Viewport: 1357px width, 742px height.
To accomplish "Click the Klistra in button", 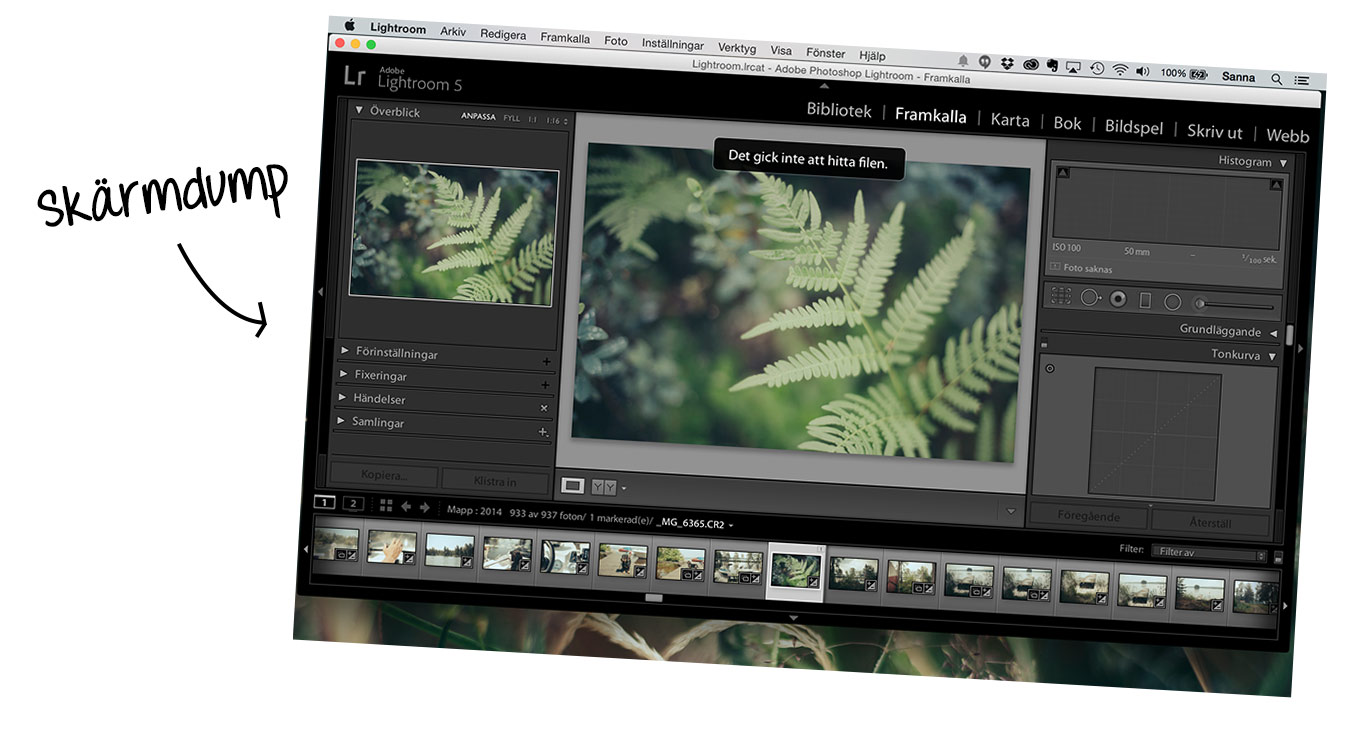I will tap(496, 481).
